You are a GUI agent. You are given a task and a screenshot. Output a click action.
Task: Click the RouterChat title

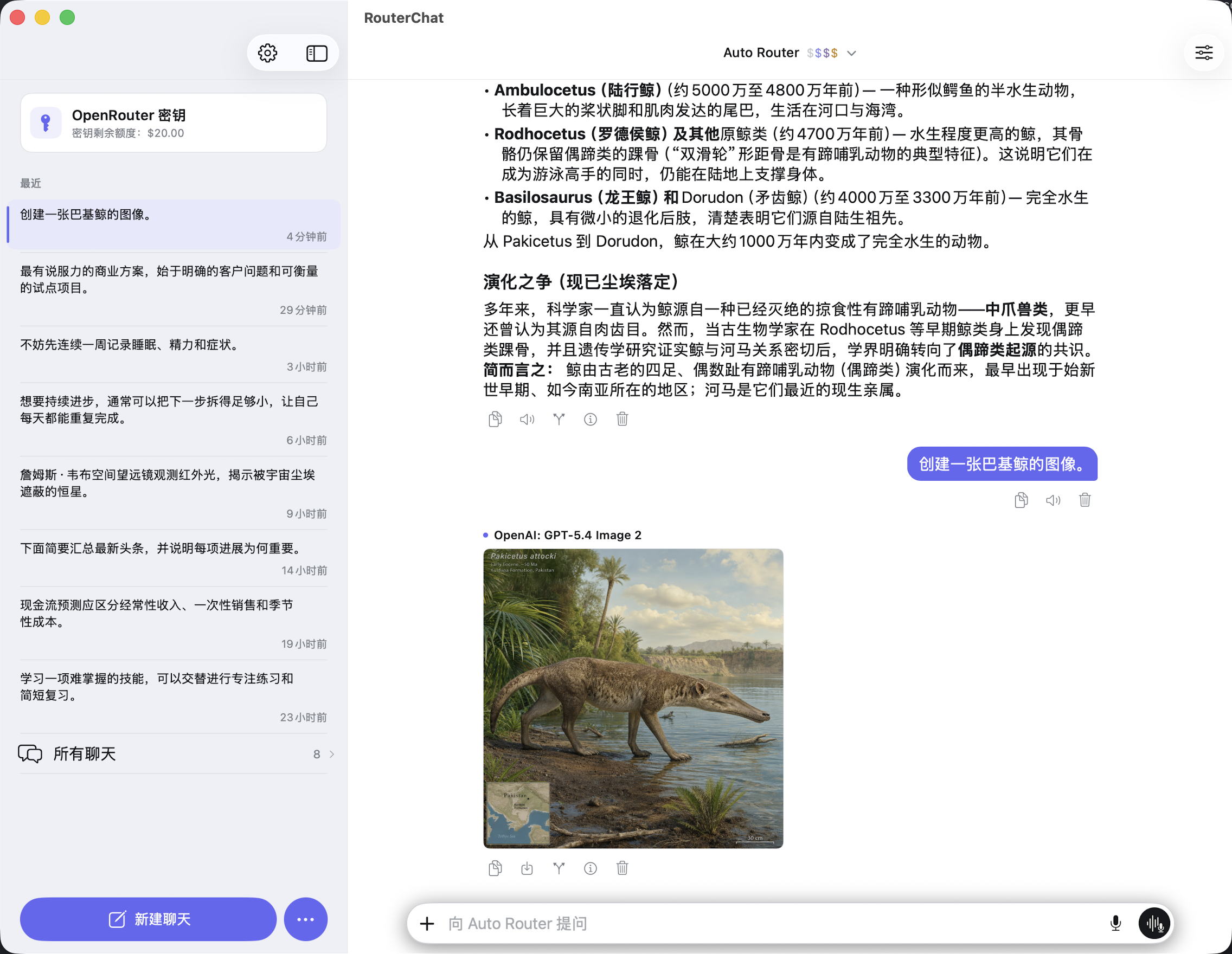[404, 18]
